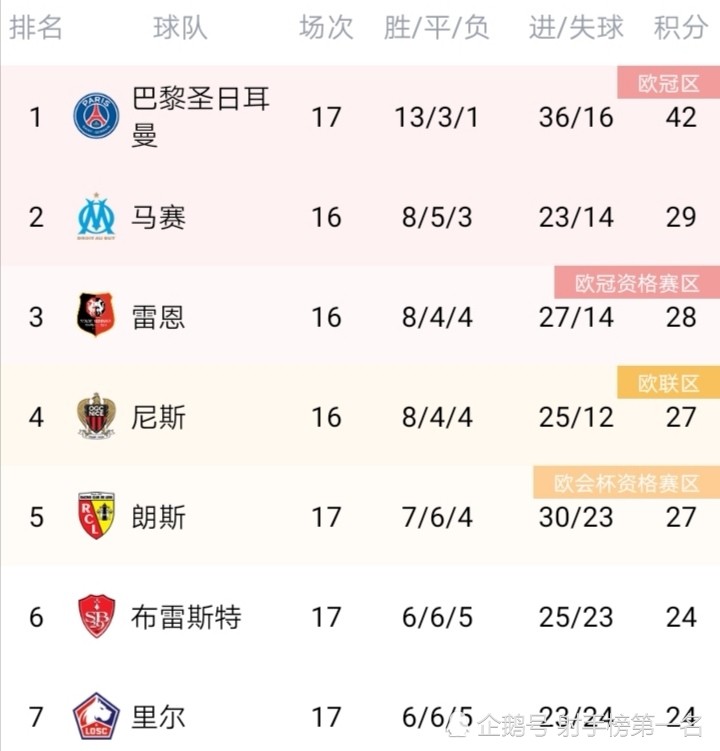Select the RC Lens shield logo

(x=96, y=516)
